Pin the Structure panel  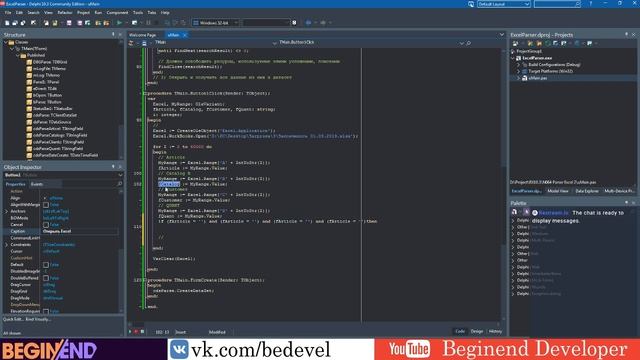point(113,35)
